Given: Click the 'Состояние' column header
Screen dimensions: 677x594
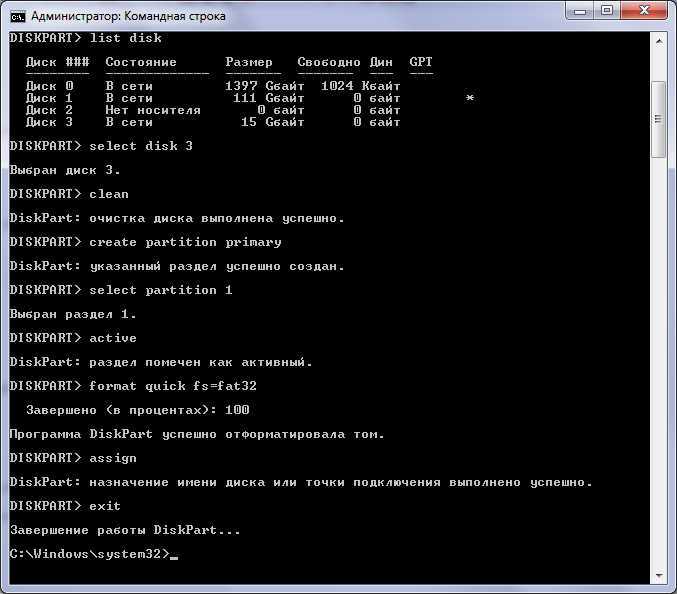Looking at the screenshot, I should tap(141, 62).
